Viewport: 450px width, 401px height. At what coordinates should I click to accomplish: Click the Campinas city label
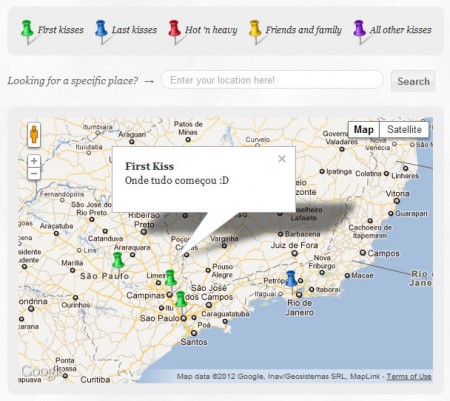[145, 296]
